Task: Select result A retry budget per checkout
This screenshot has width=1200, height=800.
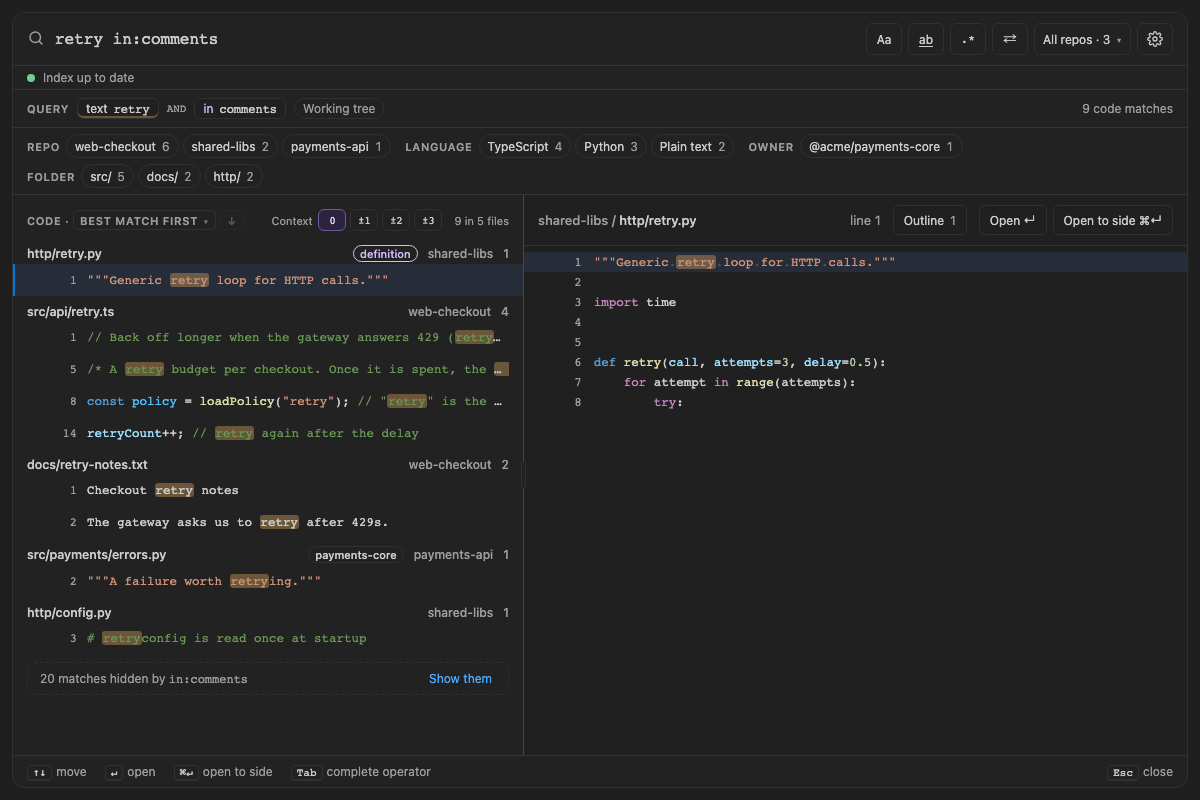Action: pyautogui.click(x=268, y=369)
